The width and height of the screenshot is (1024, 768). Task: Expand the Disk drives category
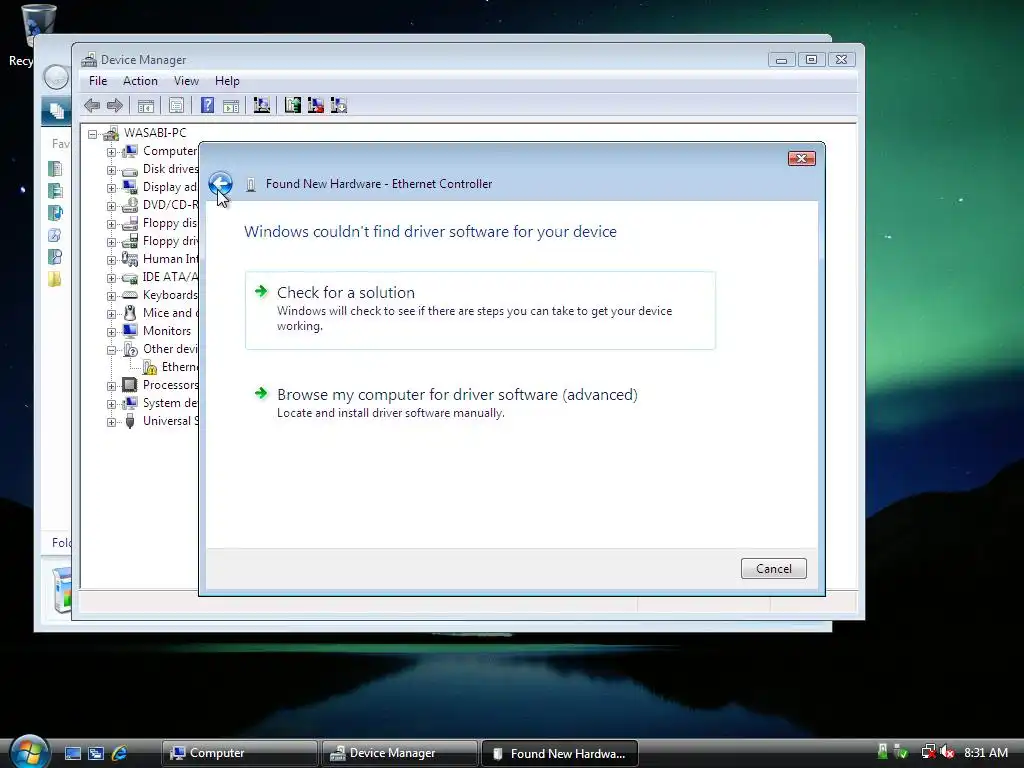click(x=112, y=170)
